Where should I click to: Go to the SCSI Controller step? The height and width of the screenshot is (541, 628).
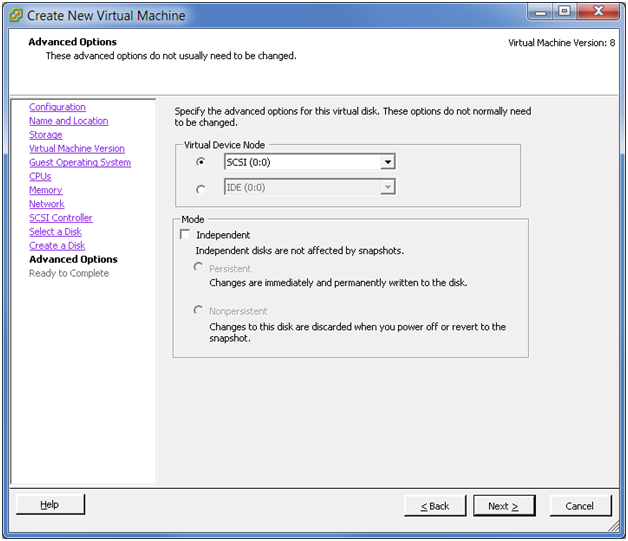(x=60, y=218)
